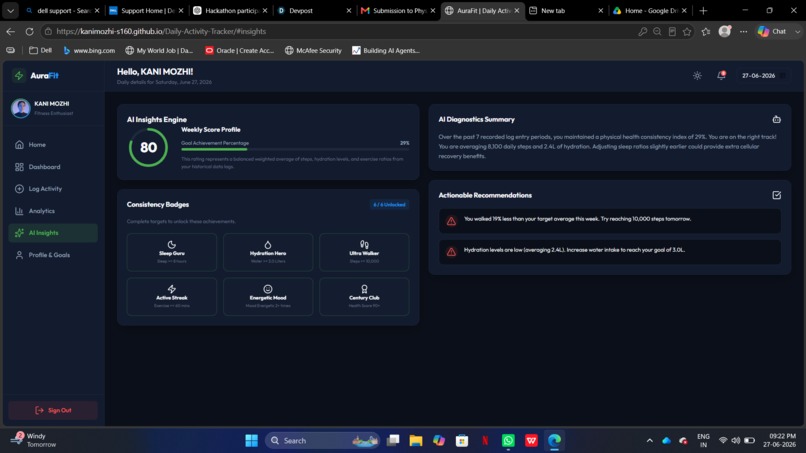Click the Energetic Mood badge
The image size is (806, 453).
pyautogui.click(x=268, y=297)
